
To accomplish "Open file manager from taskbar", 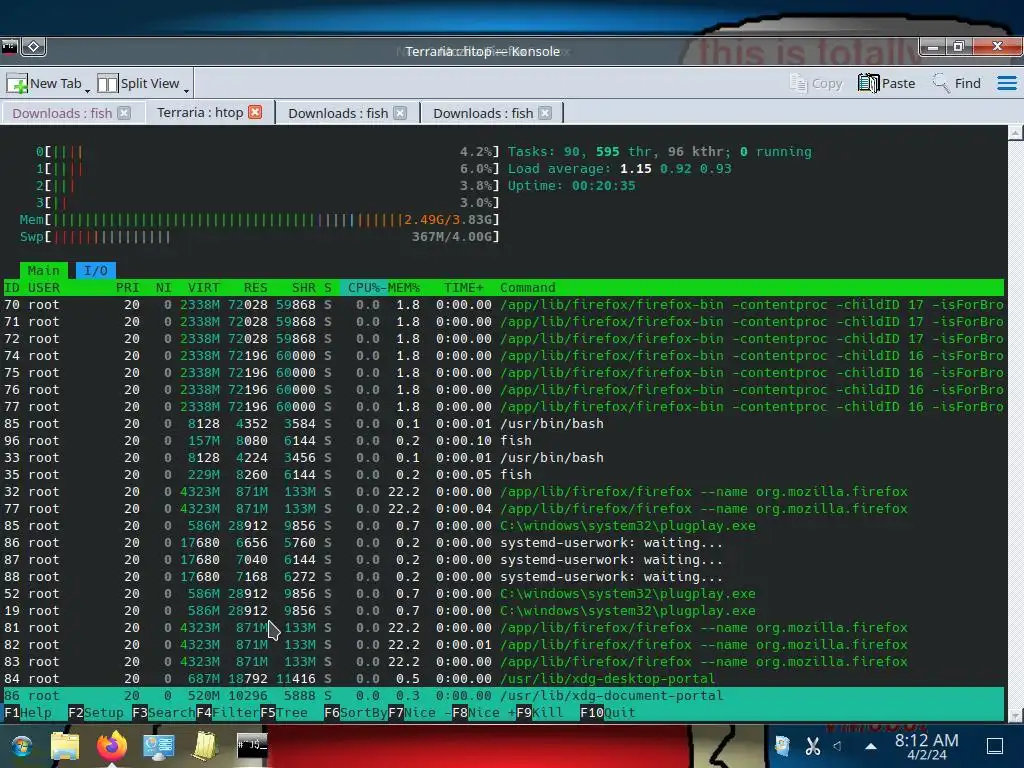I will coord(65,746).
